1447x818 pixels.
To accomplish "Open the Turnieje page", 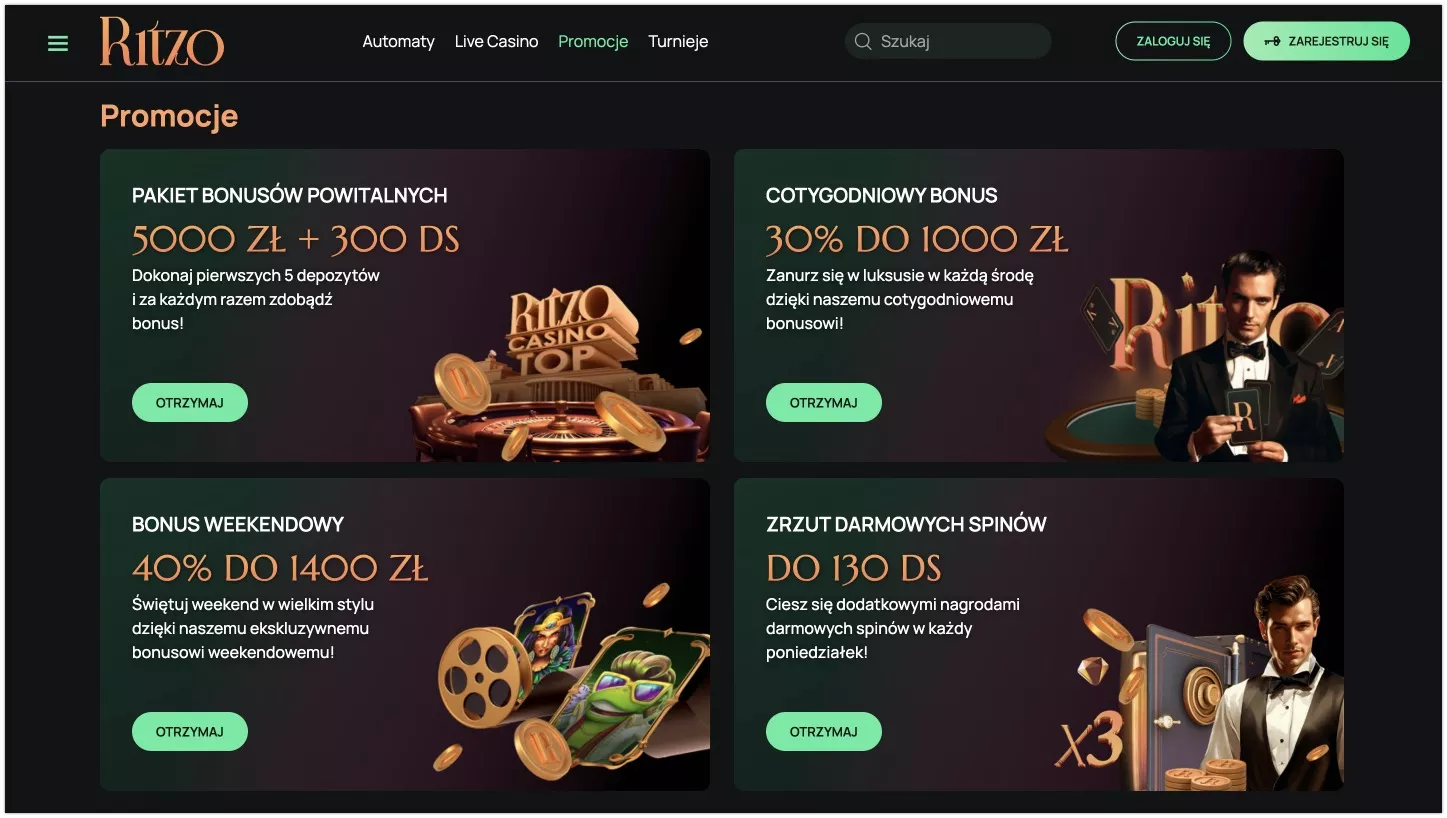I will coord(678,41).
